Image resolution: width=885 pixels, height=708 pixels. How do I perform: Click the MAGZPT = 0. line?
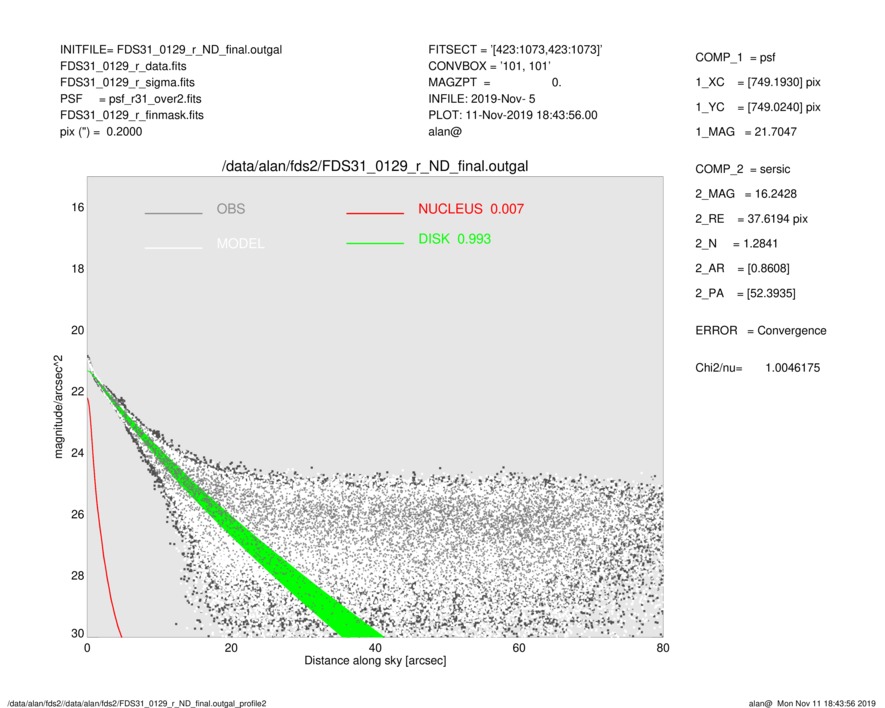(x=494, y=82)
